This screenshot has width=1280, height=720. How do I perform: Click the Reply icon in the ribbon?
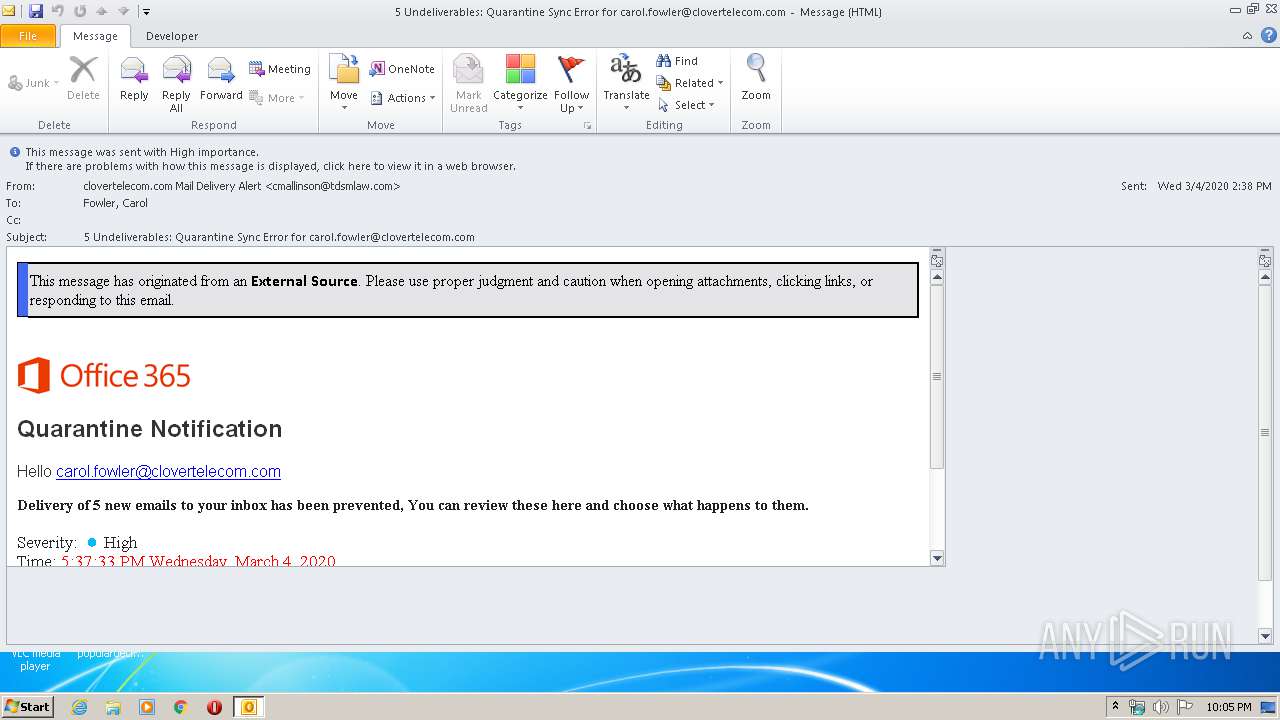pos(134,79)
